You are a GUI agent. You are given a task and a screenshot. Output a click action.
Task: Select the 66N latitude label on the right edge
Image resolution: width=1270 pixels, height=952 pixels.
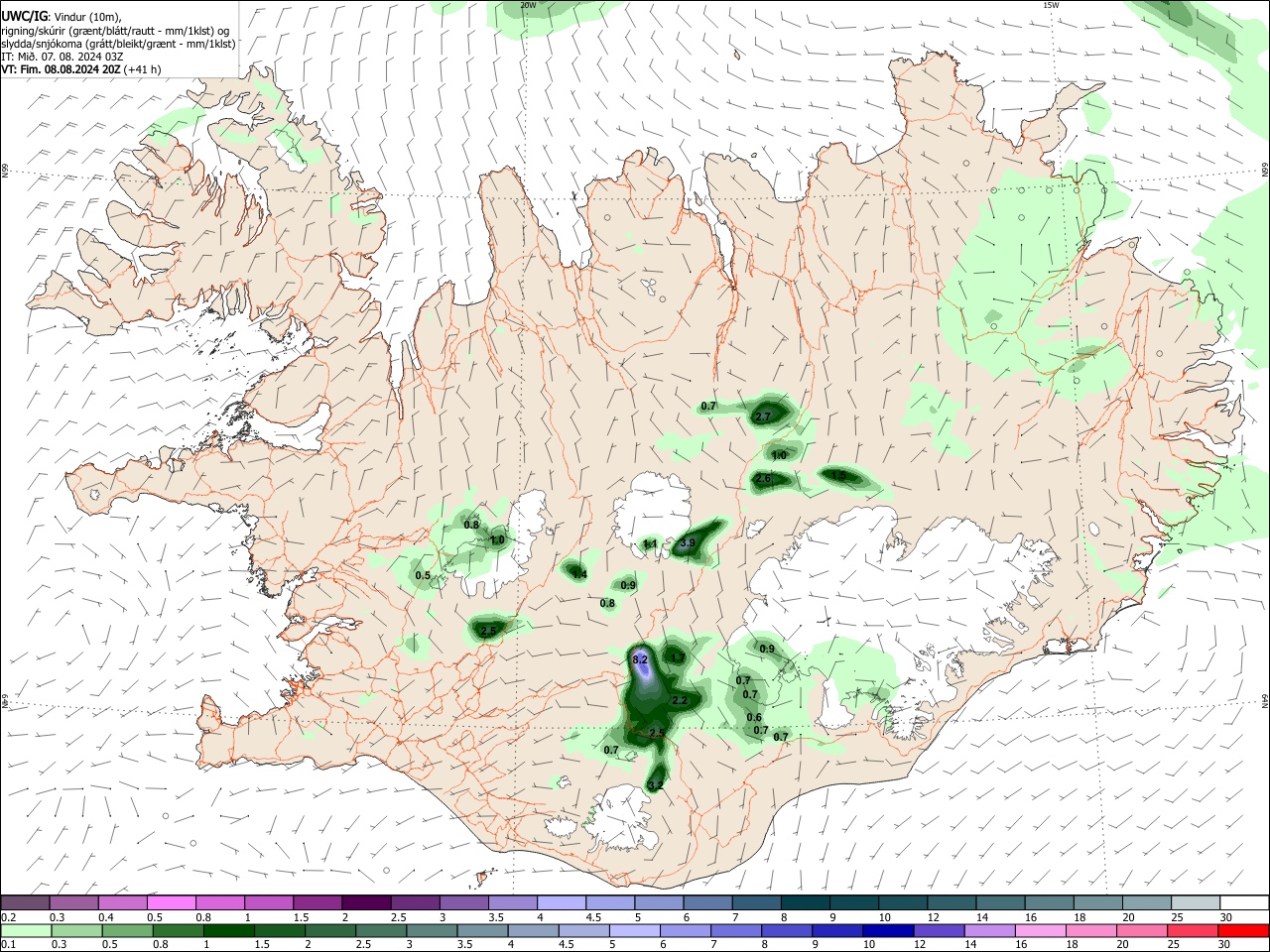pyautogui.click(x=1265, y=171)
